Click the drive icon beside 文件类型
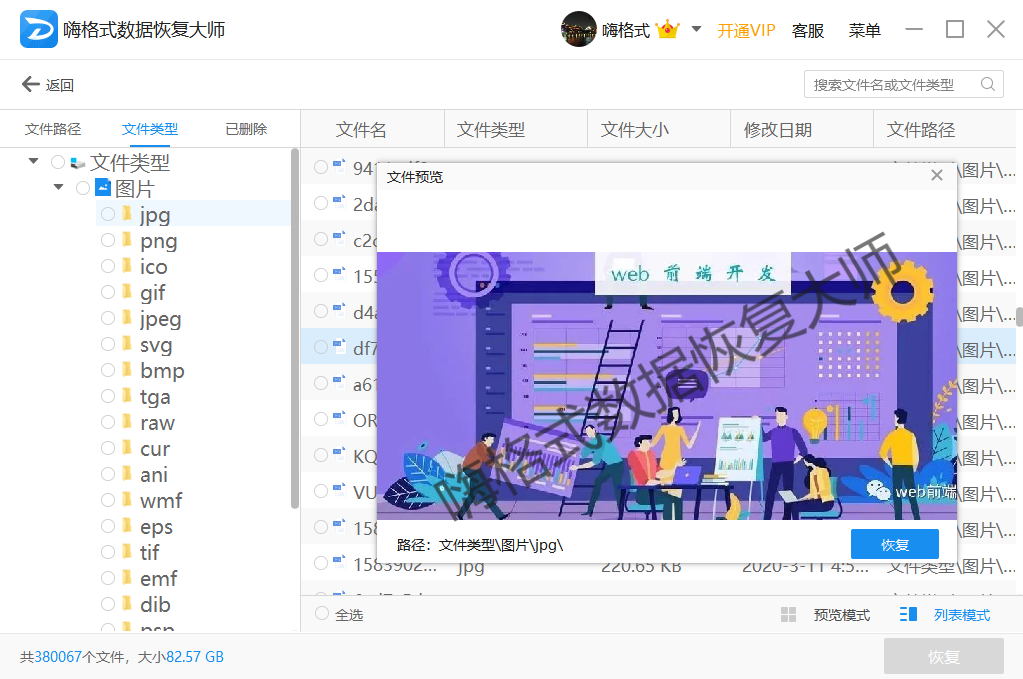 [x=78, y=162]
